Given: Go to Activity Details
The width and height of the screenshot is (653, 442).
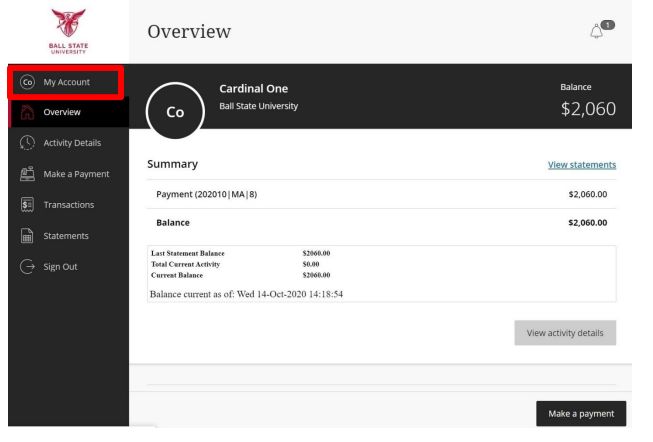Looking at the screenshot, I should coord(69,143).
